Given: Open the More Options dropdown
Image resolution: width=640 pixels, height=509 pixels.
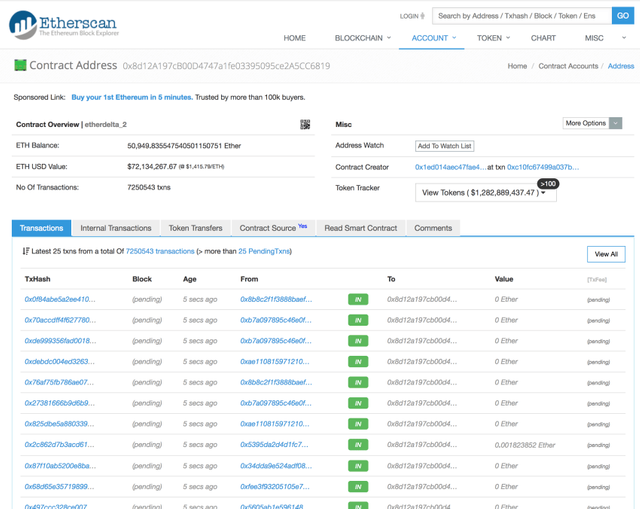Looking at the screenshot, I should (592, 123).
